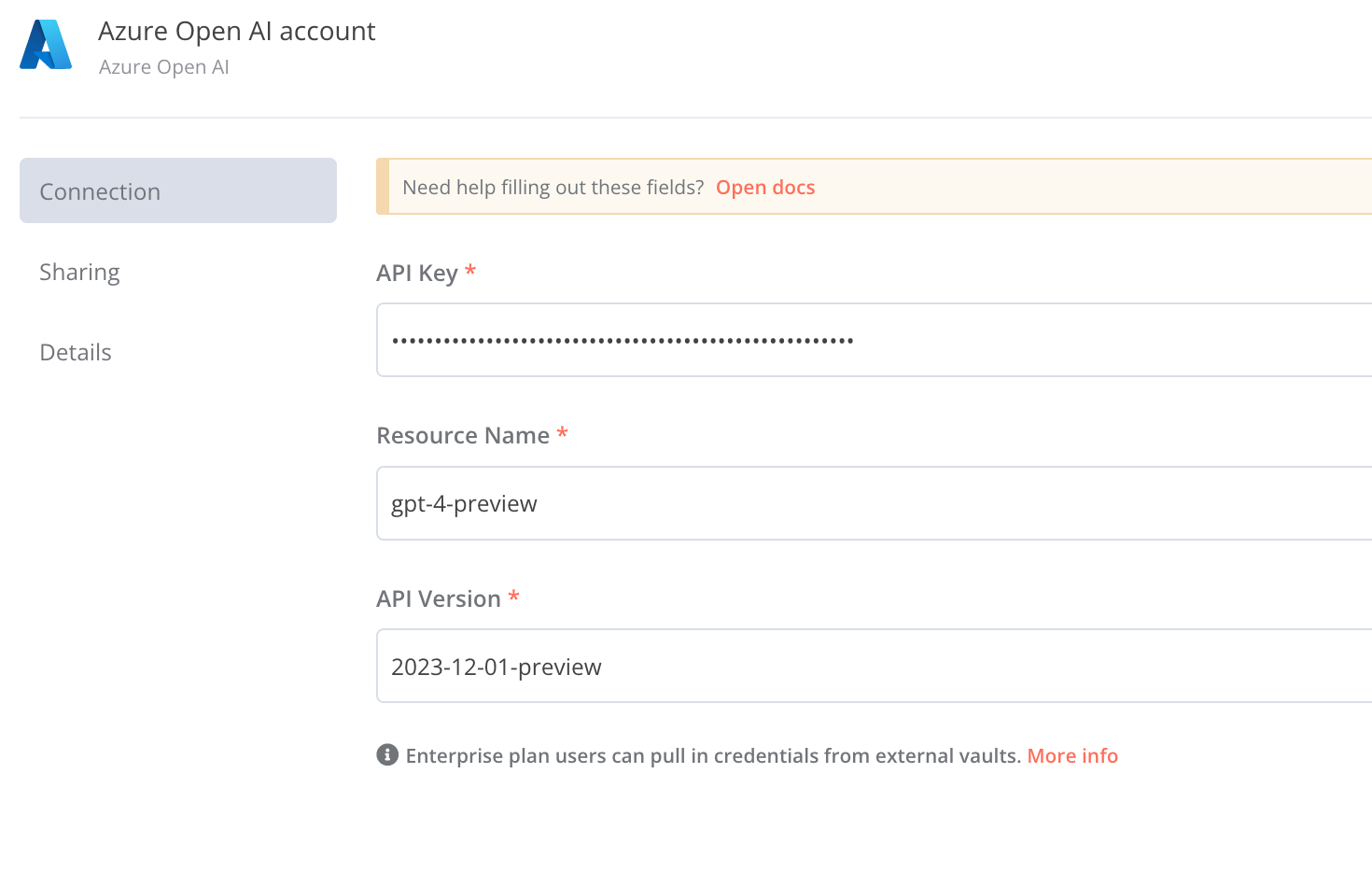Image resolution: width=1372 pixels, height=872 pixels.
Task: Click the API Key field label
Action: click(417, 273)
